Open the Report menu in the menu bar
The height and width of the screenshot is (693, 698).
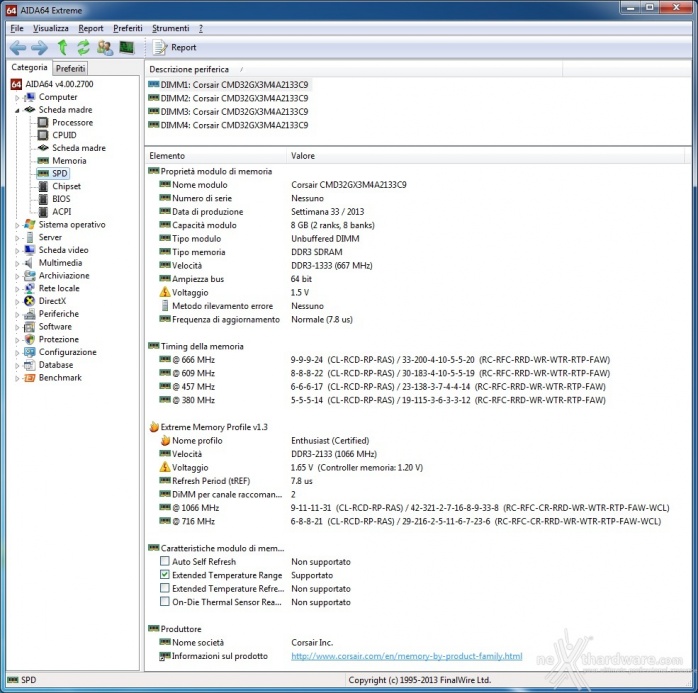tap(91, 28)
